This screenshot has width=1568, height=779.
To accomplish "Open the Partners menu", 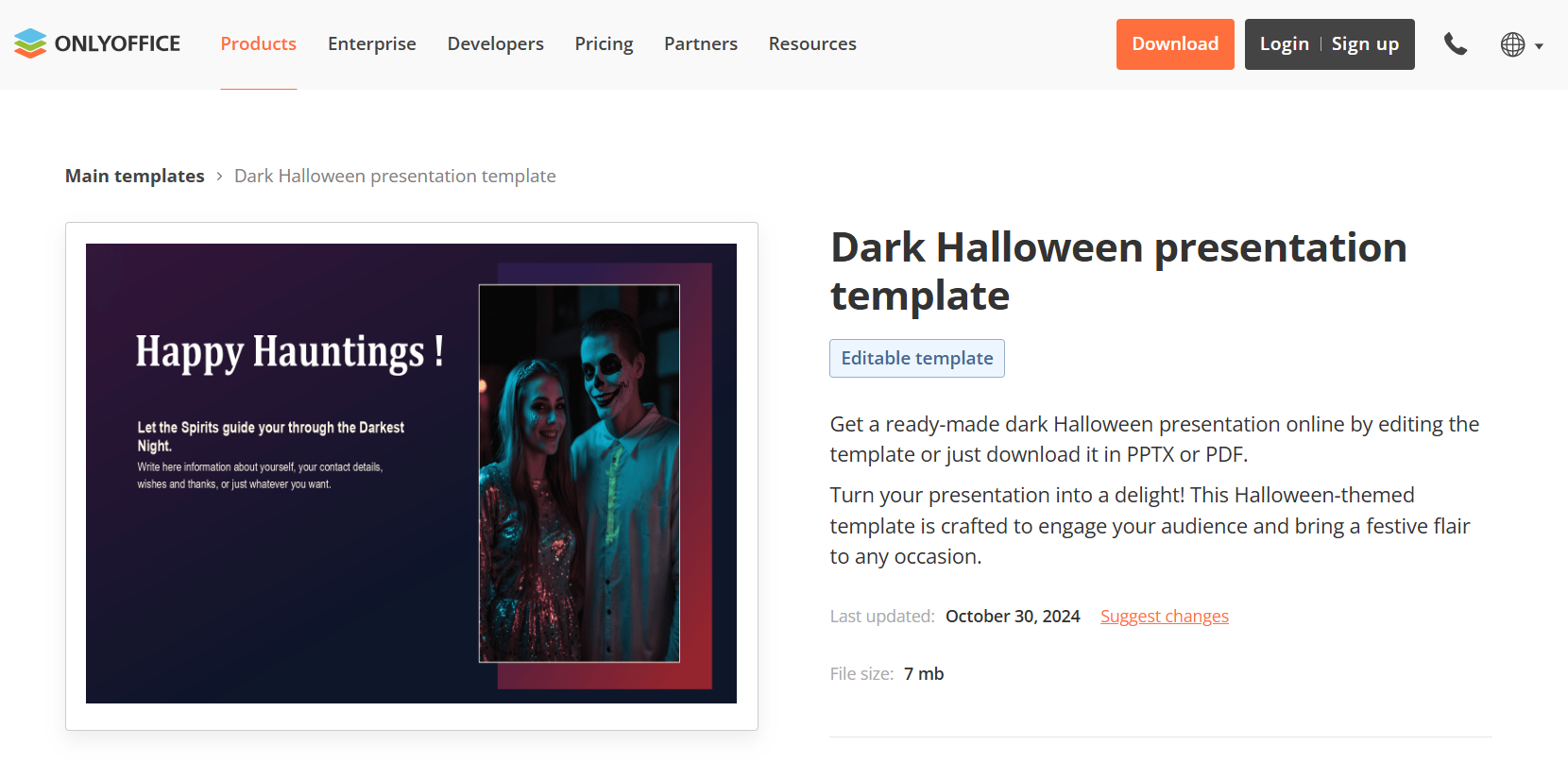I will (700, 44).
